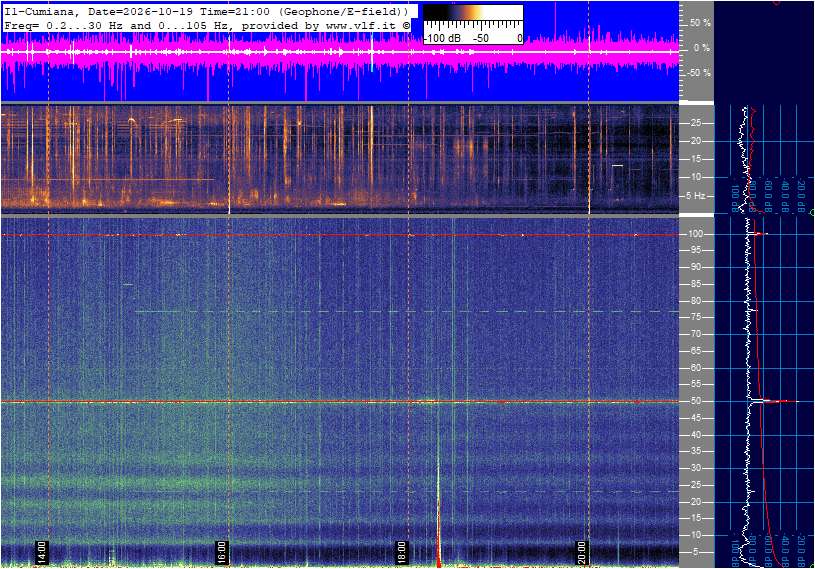Click the '45' Hz axis label

695,418
